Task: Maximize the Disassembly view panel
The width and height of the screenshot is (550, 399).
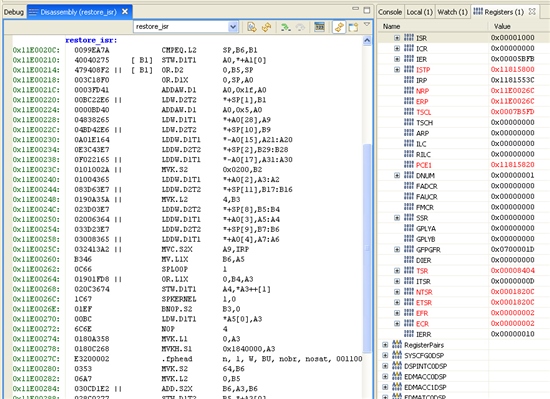Action: (x=367, y=10)
